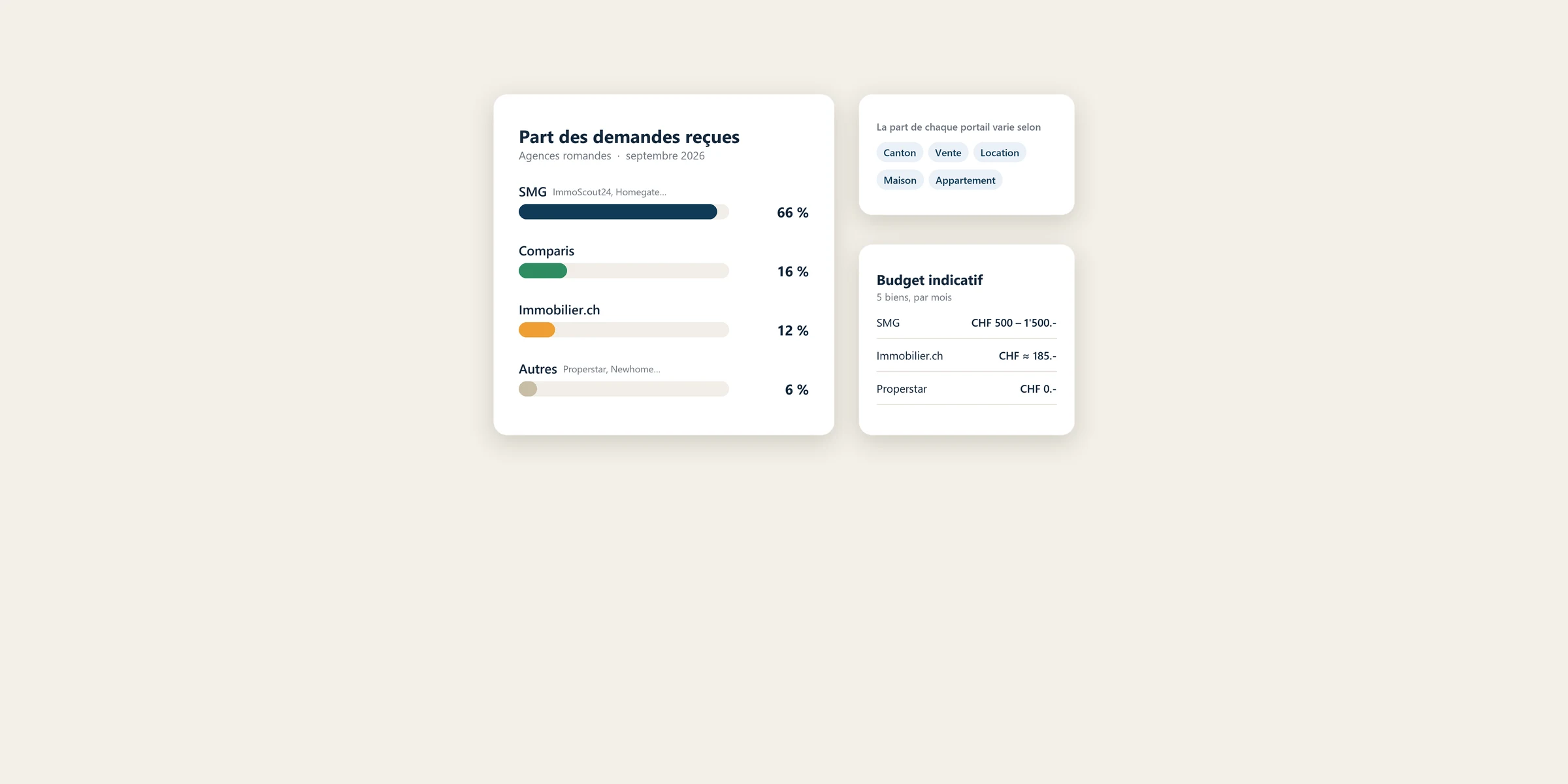This screenshot has height=784, width=1568.
Task: Click the Part des demandes reçues heading
Action: [x=629, y=137]
